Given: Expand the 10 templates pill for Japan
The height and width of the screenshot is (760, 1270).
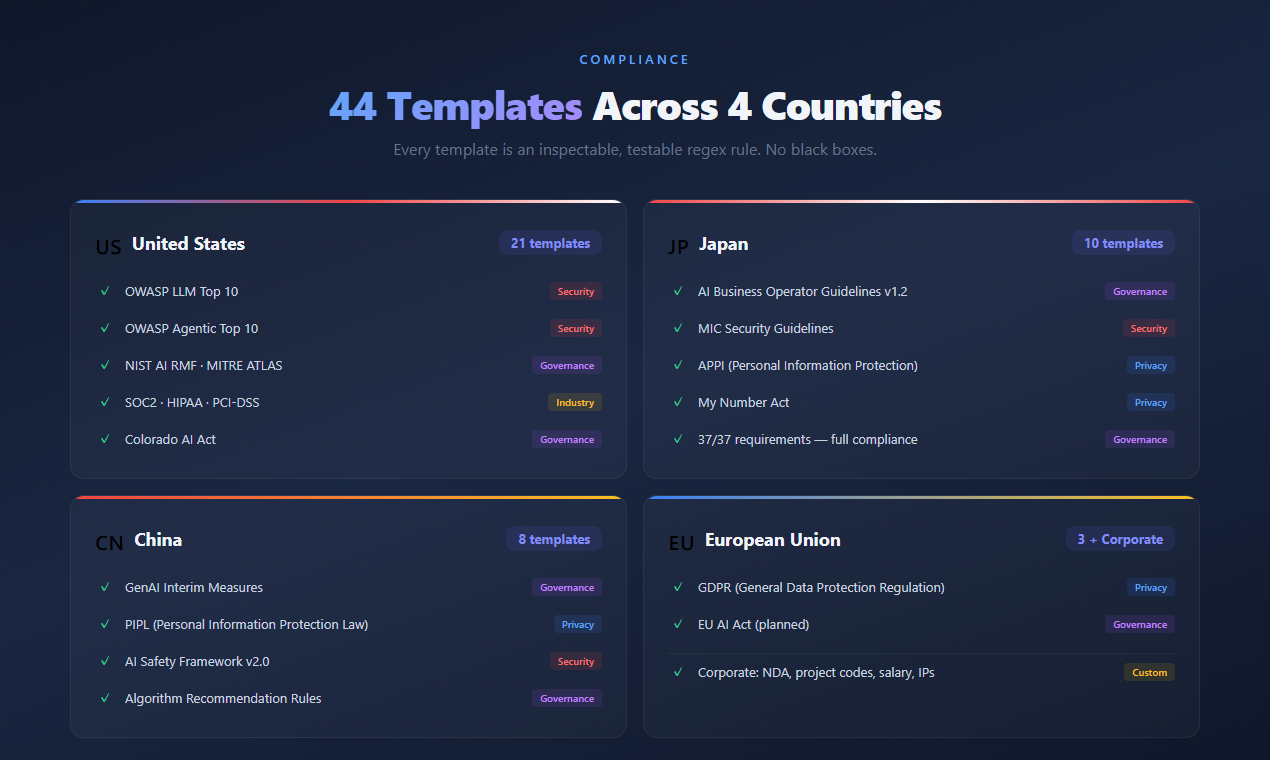Looking at the screenshot, I should (x=1123, y=243).
